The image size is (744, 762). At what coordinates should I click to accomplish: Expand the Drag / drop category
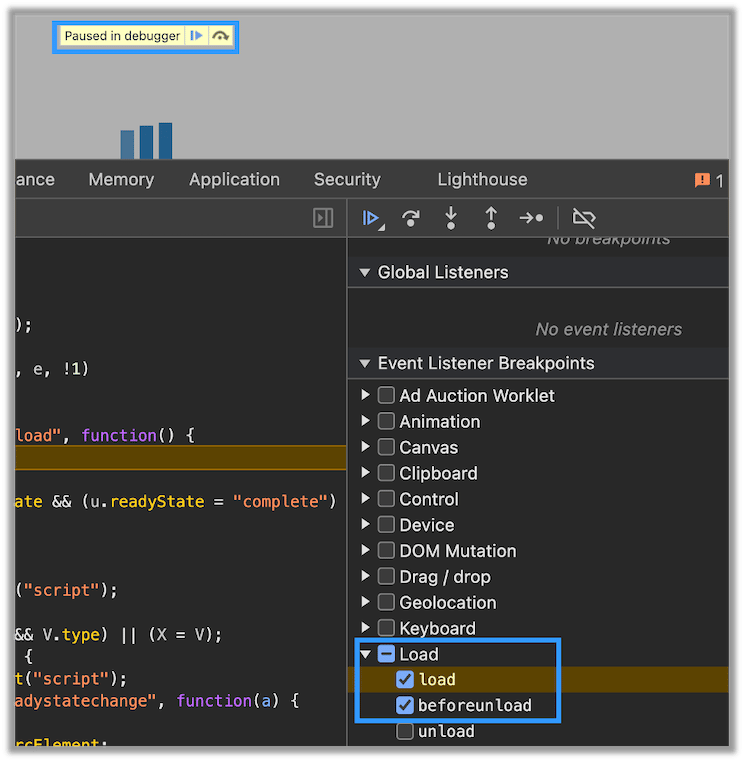(365, 575)
